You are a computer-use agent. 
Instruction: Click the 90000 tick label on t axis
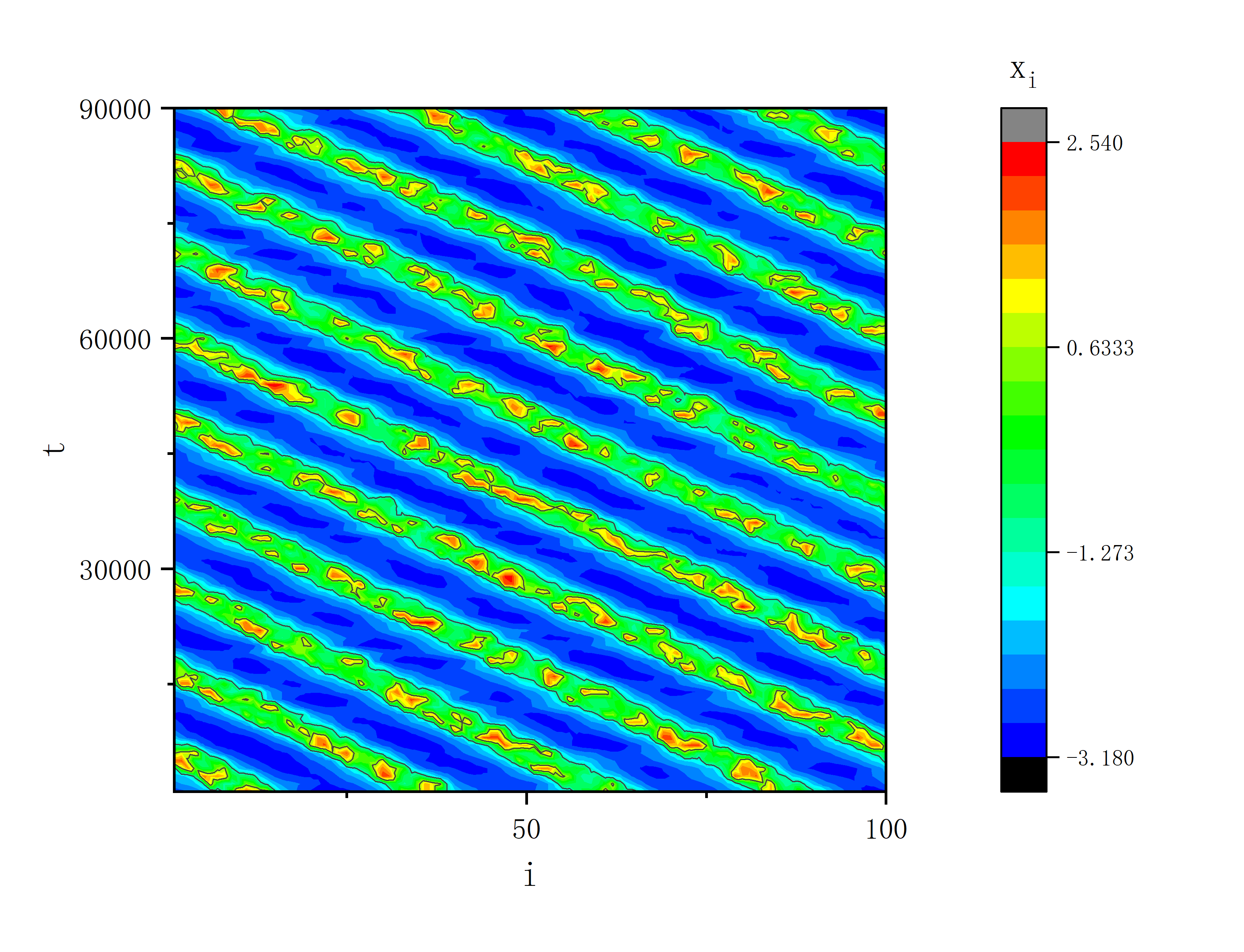coord(115,109)
